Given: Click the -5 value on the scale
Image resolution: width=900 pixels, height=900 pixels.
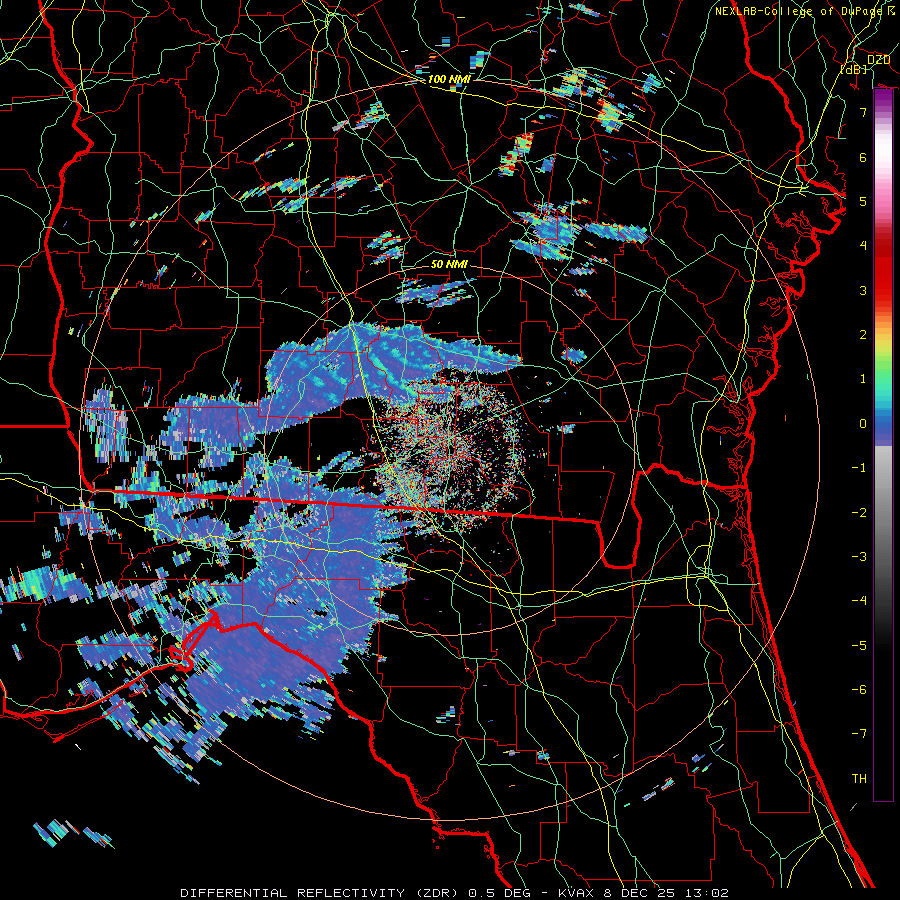Looking at the screenshot, I should (859, 646).
